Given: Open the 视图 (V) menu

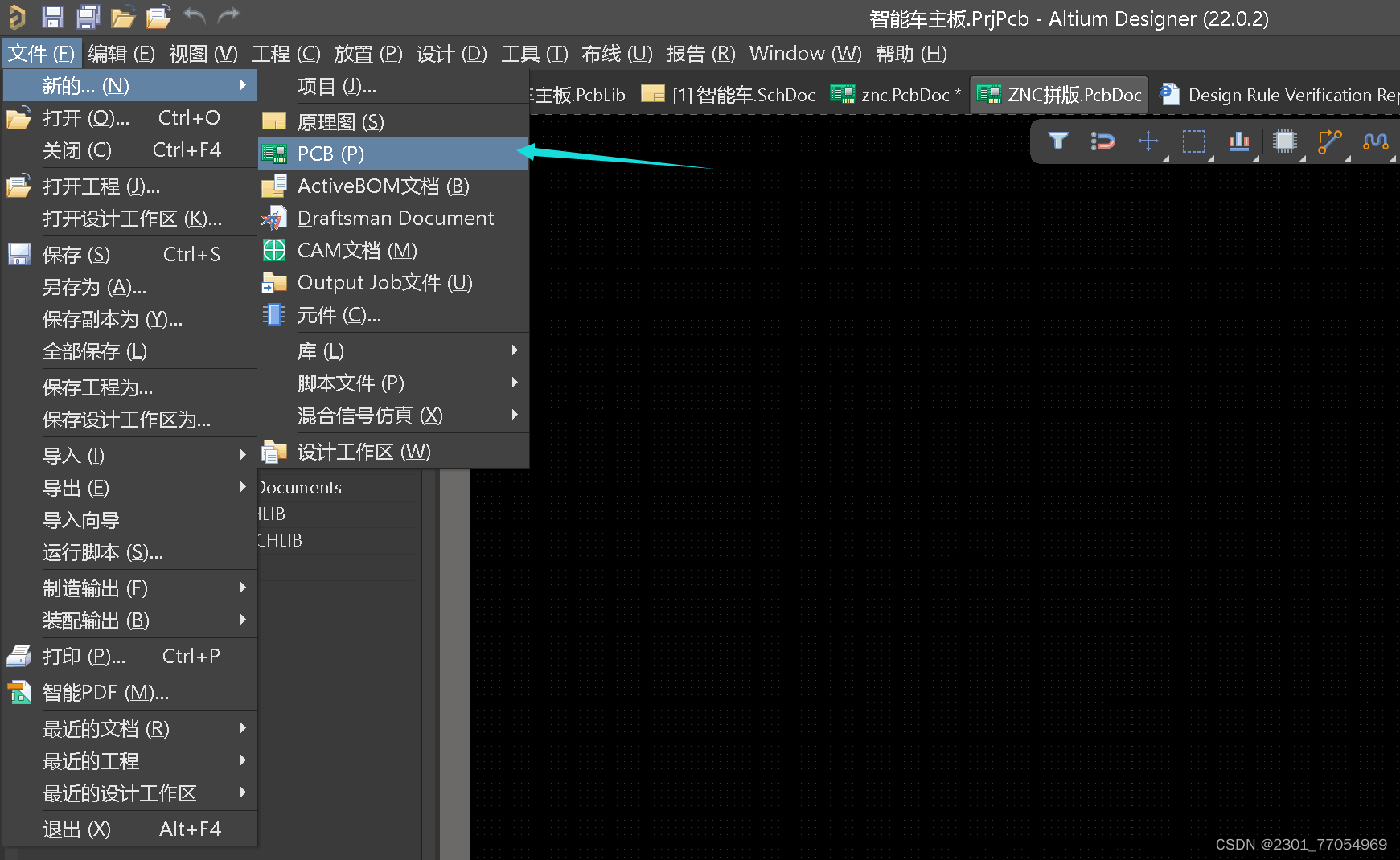Looking at the screenshot, I should pyautogui.click(x=203, y=54).
